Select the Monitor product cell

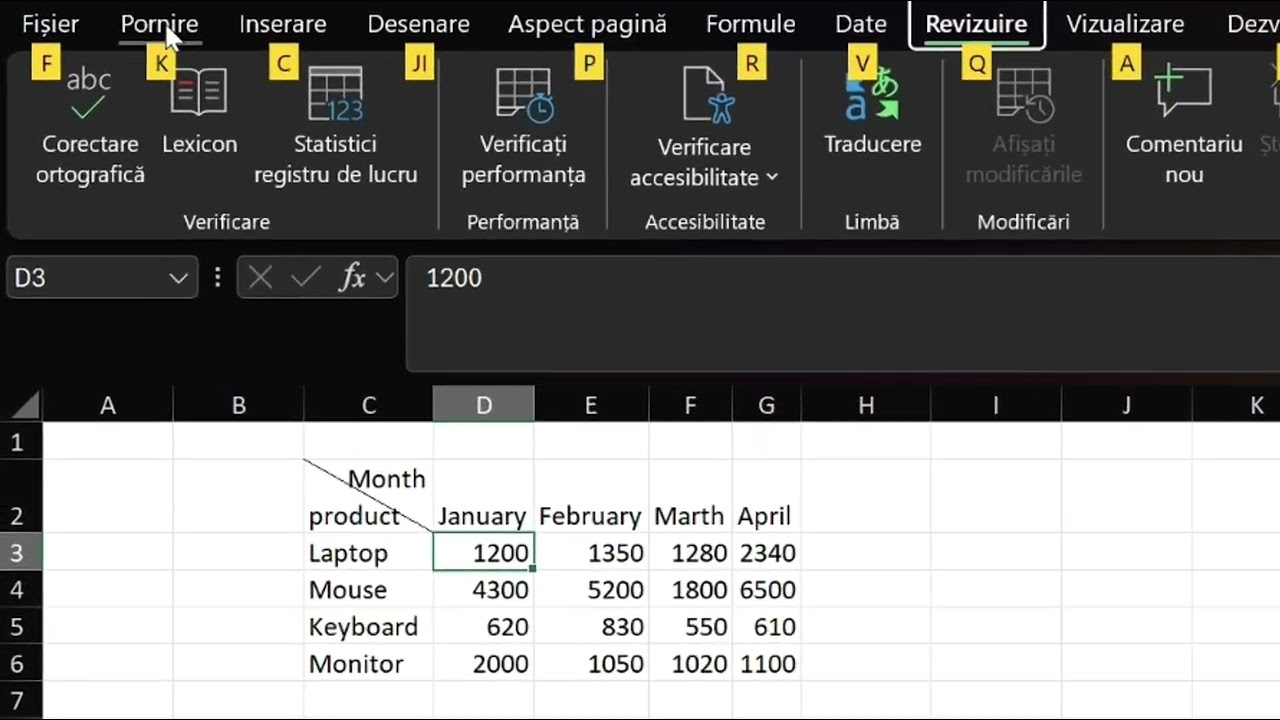tap(369, 664)
